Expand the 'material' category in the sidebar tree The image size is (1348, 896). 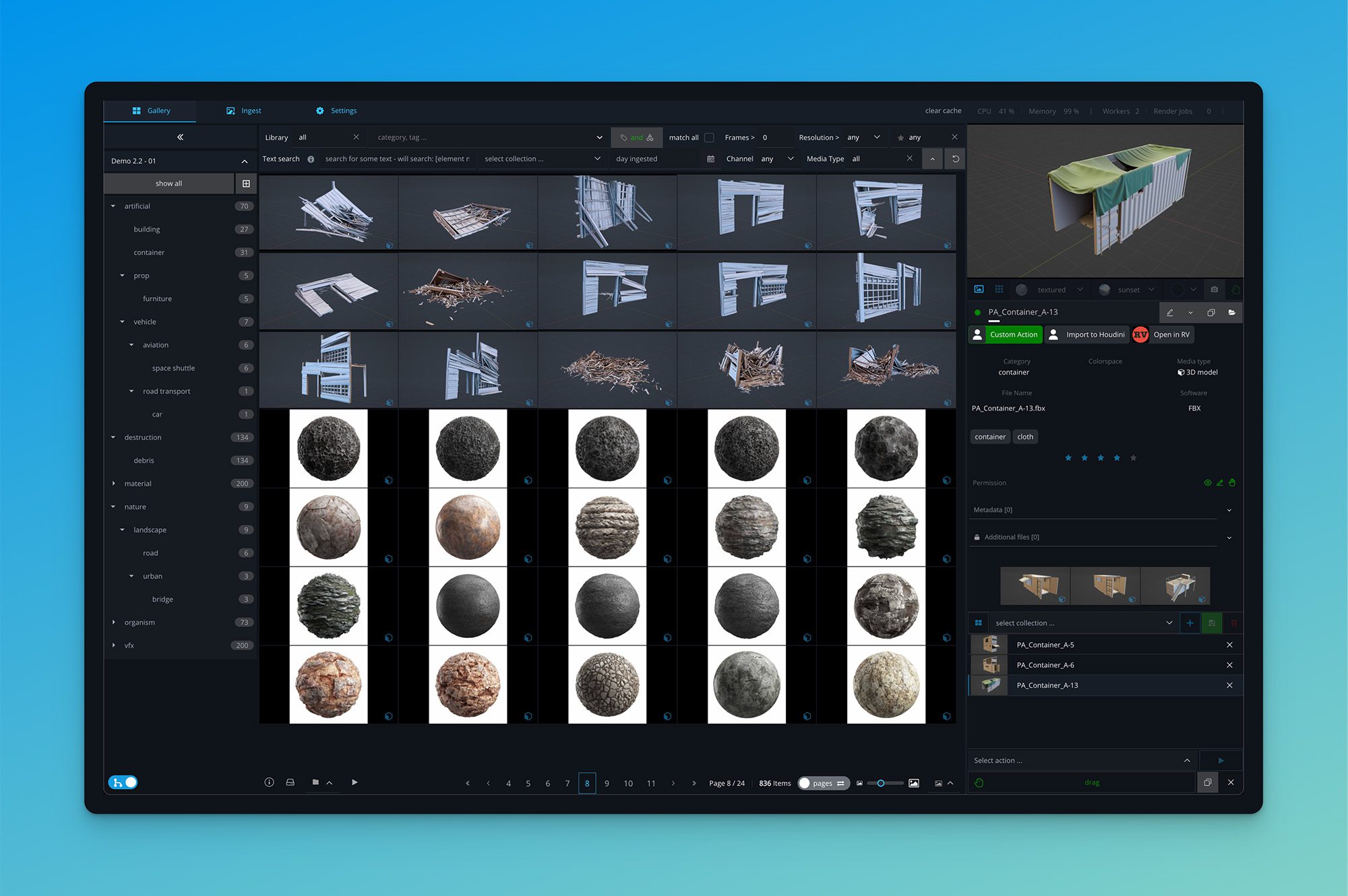tap(114, 483)
